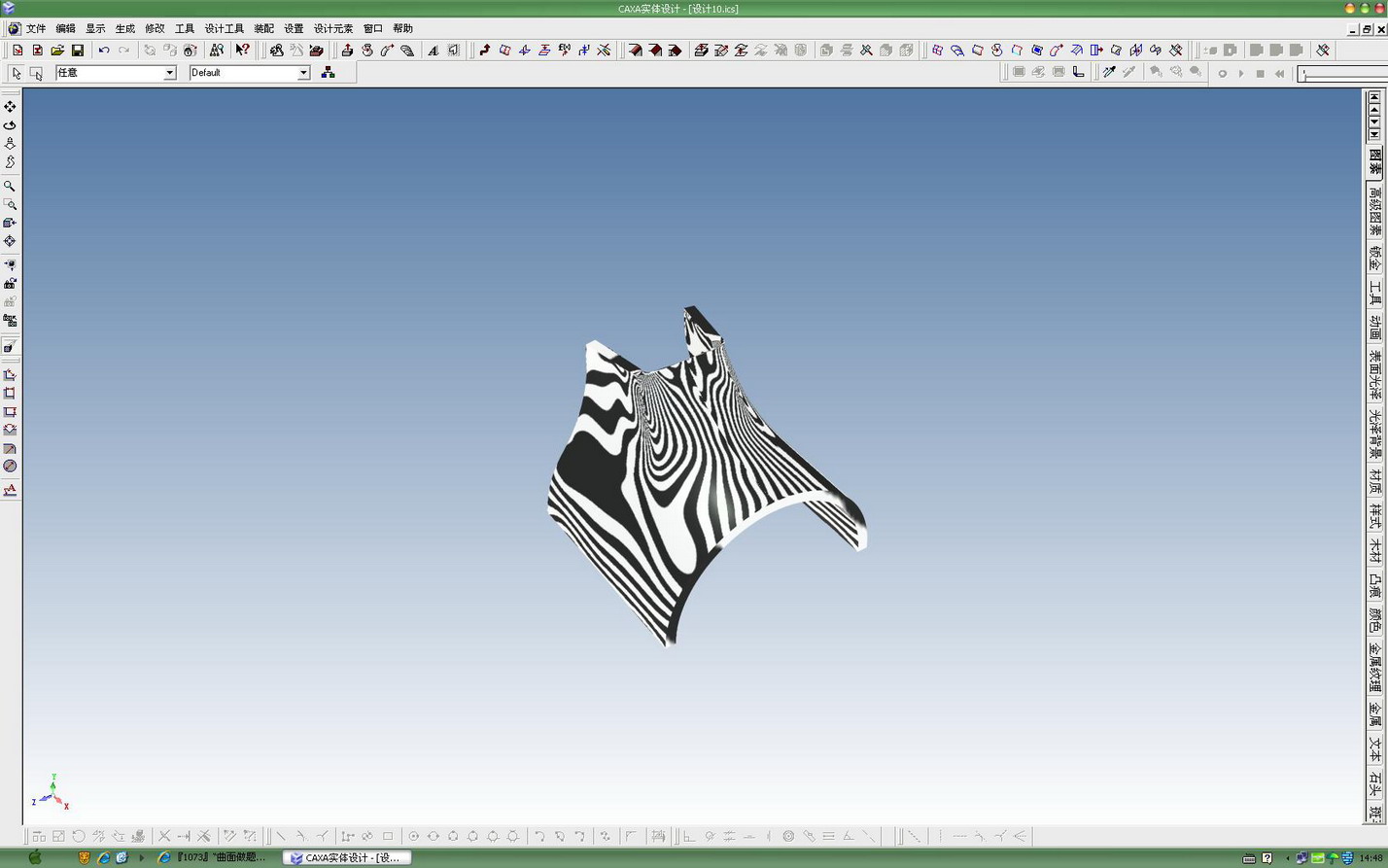Click the first red-roofed house icon
This screenshot has width=1388, height=868.
coord(635,50)
